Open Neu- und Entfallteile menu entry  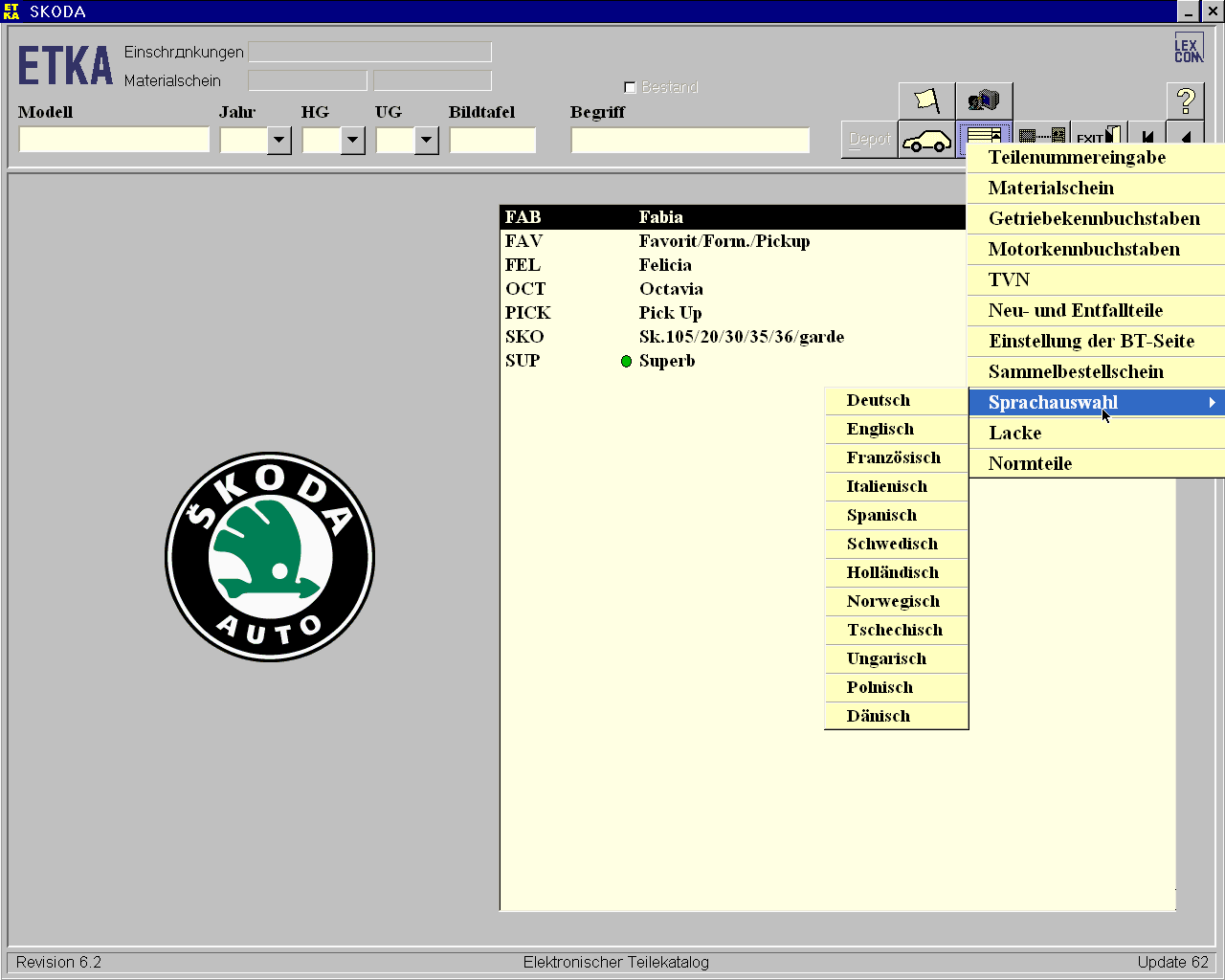click(x=1098, y=310)
